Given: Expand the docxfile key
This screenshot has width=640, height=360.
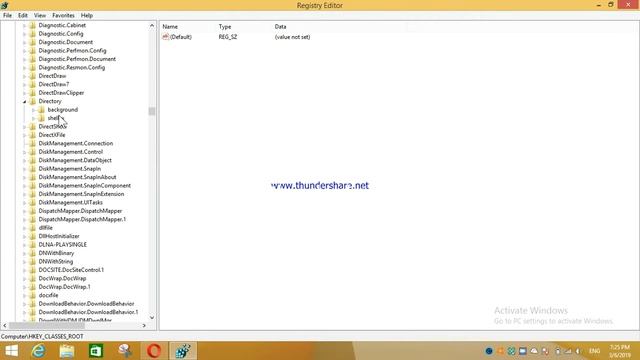Looking at the screenshot, I should click(24, 296).
